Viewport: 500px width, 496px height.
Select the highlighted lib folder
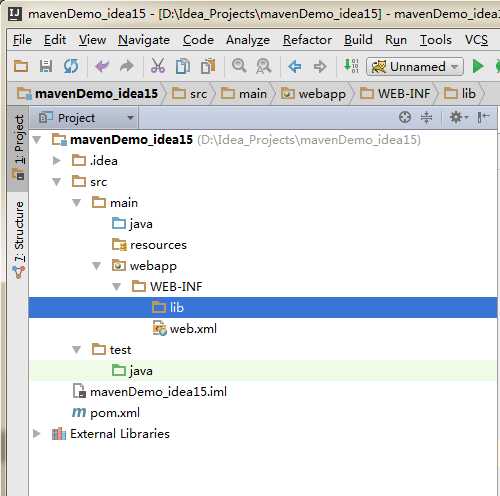[x=263, y=308]
